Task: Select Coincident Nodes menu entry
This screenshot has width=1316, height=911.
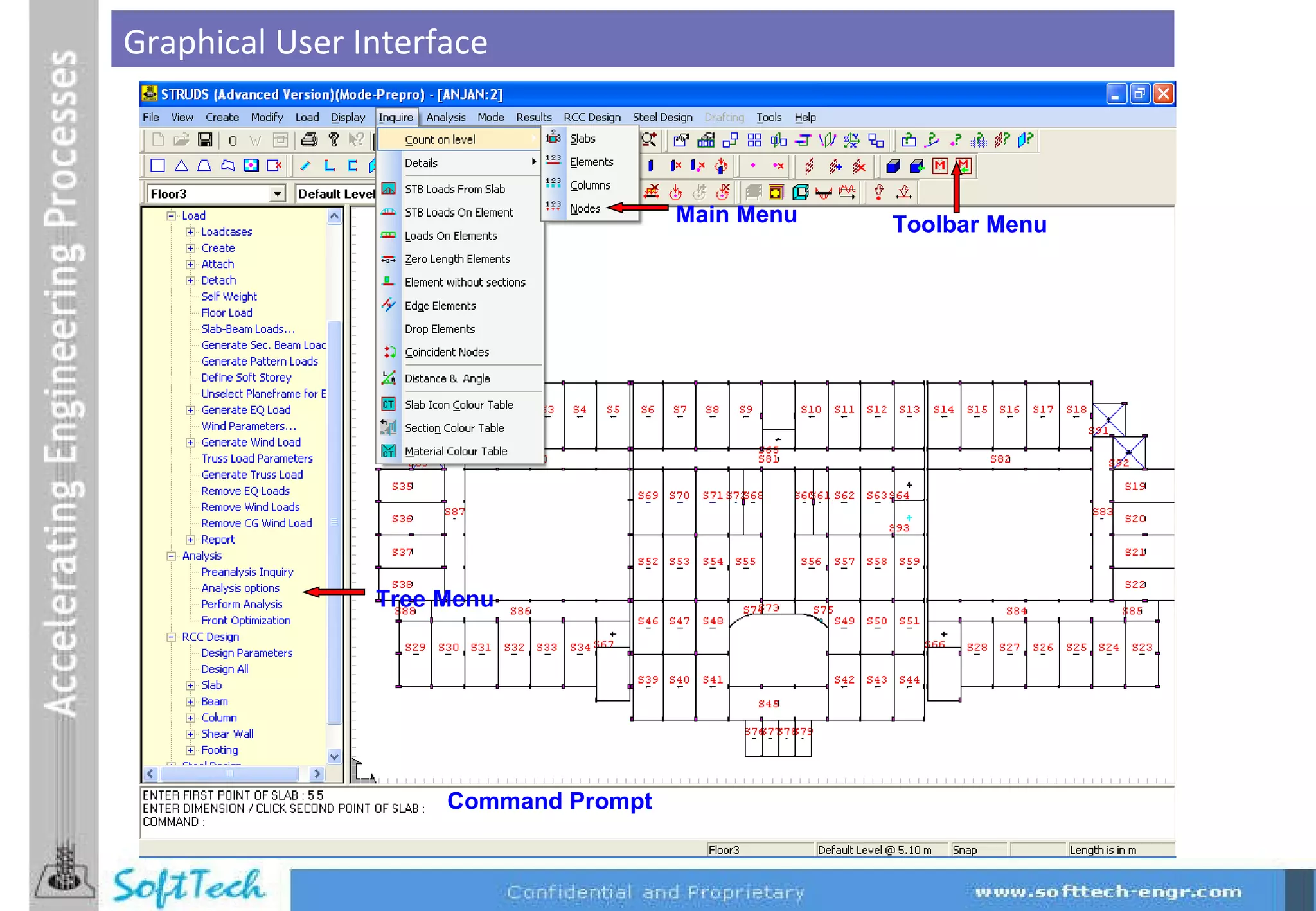Action: pos(460,352)
